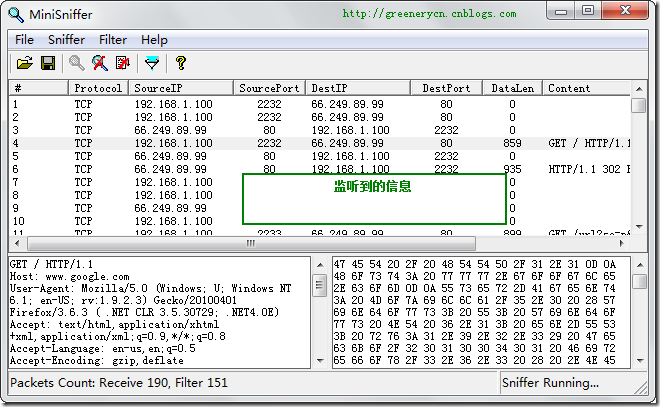Click DataLen value 859 in row 4

(x=512, y=143)
